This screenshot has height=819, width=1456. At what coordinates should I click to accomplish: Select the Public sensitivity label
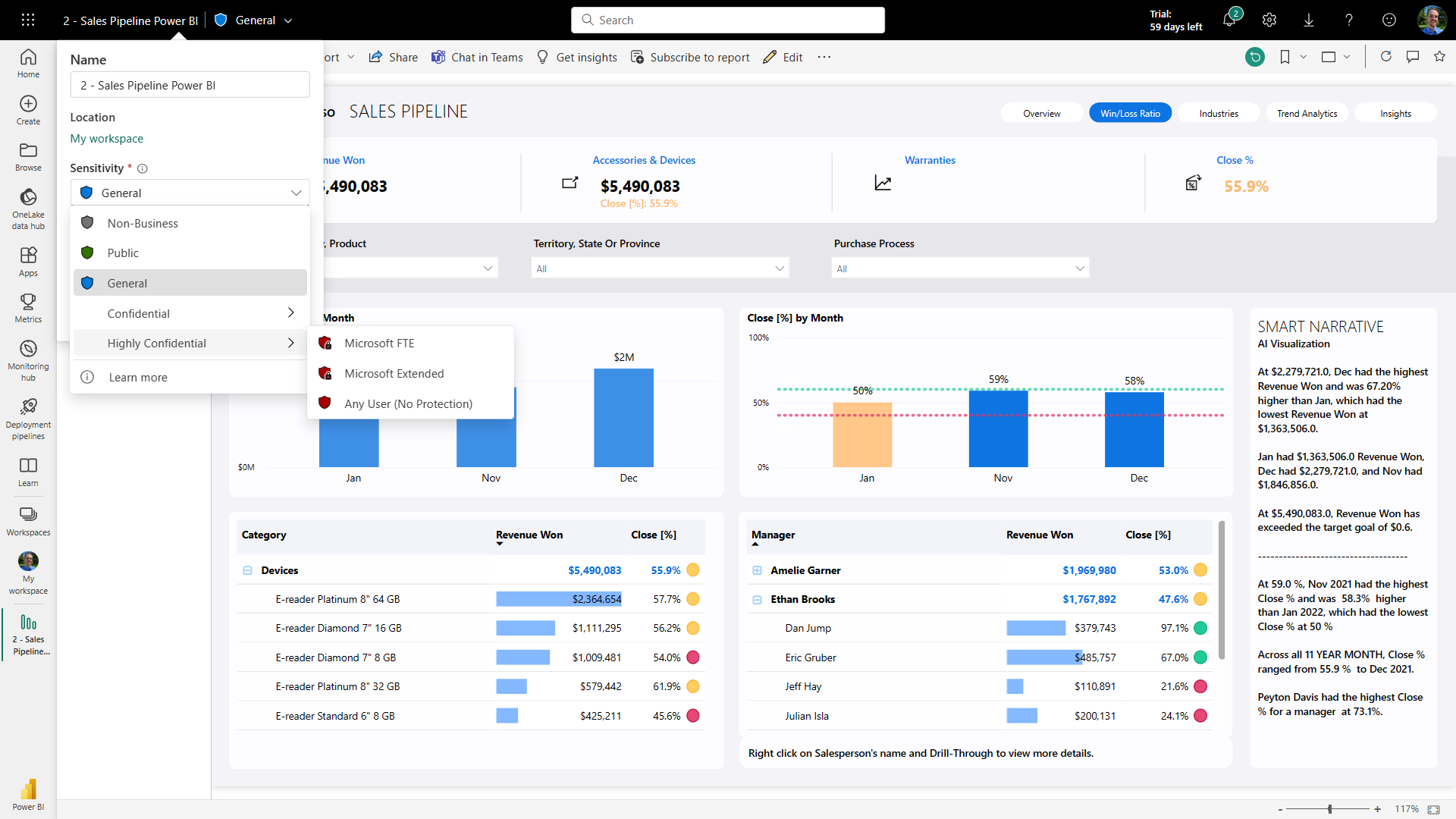click(x=123, y=253)
